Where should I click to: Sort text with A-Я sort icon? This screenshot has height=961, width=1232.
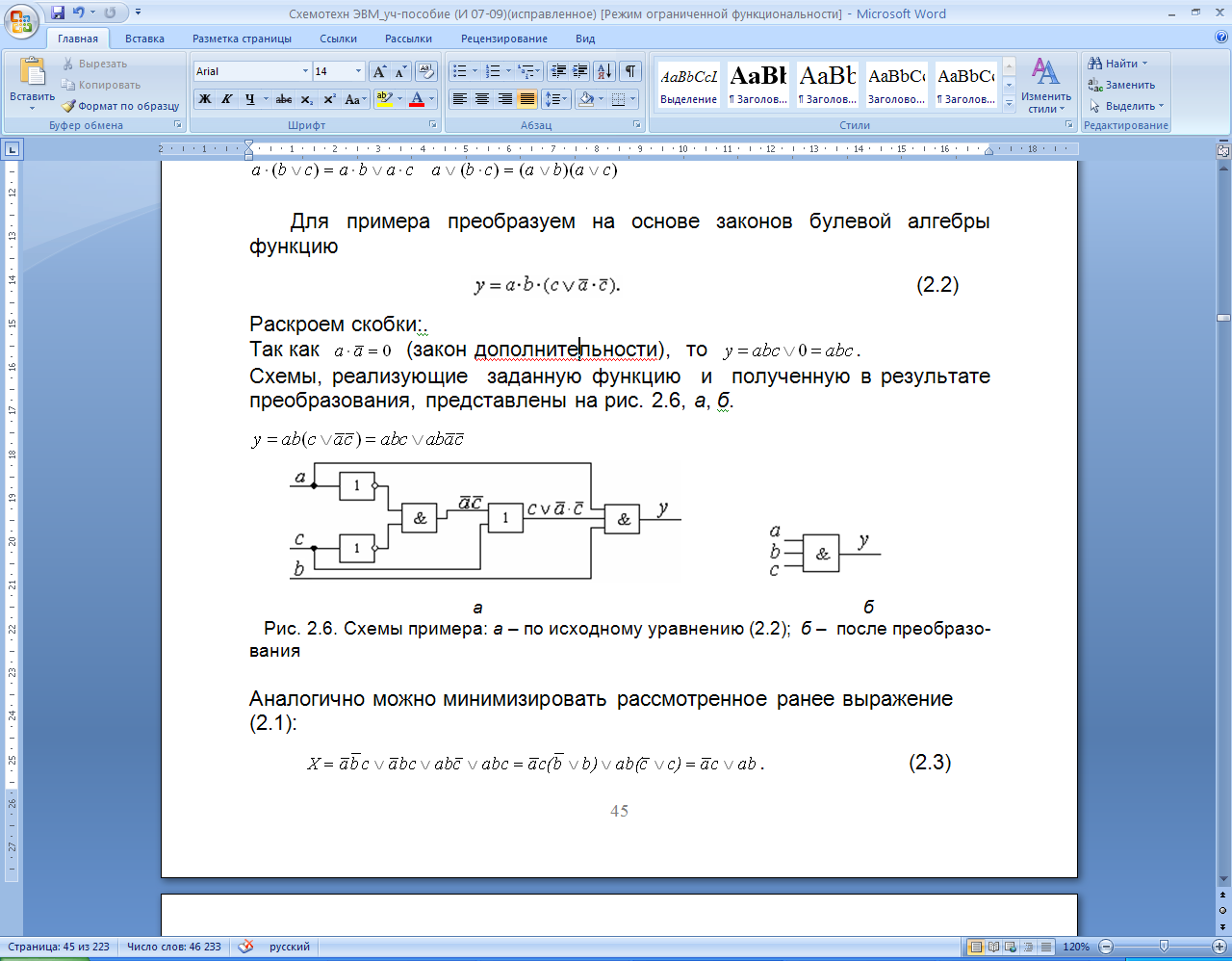(604, 71)
